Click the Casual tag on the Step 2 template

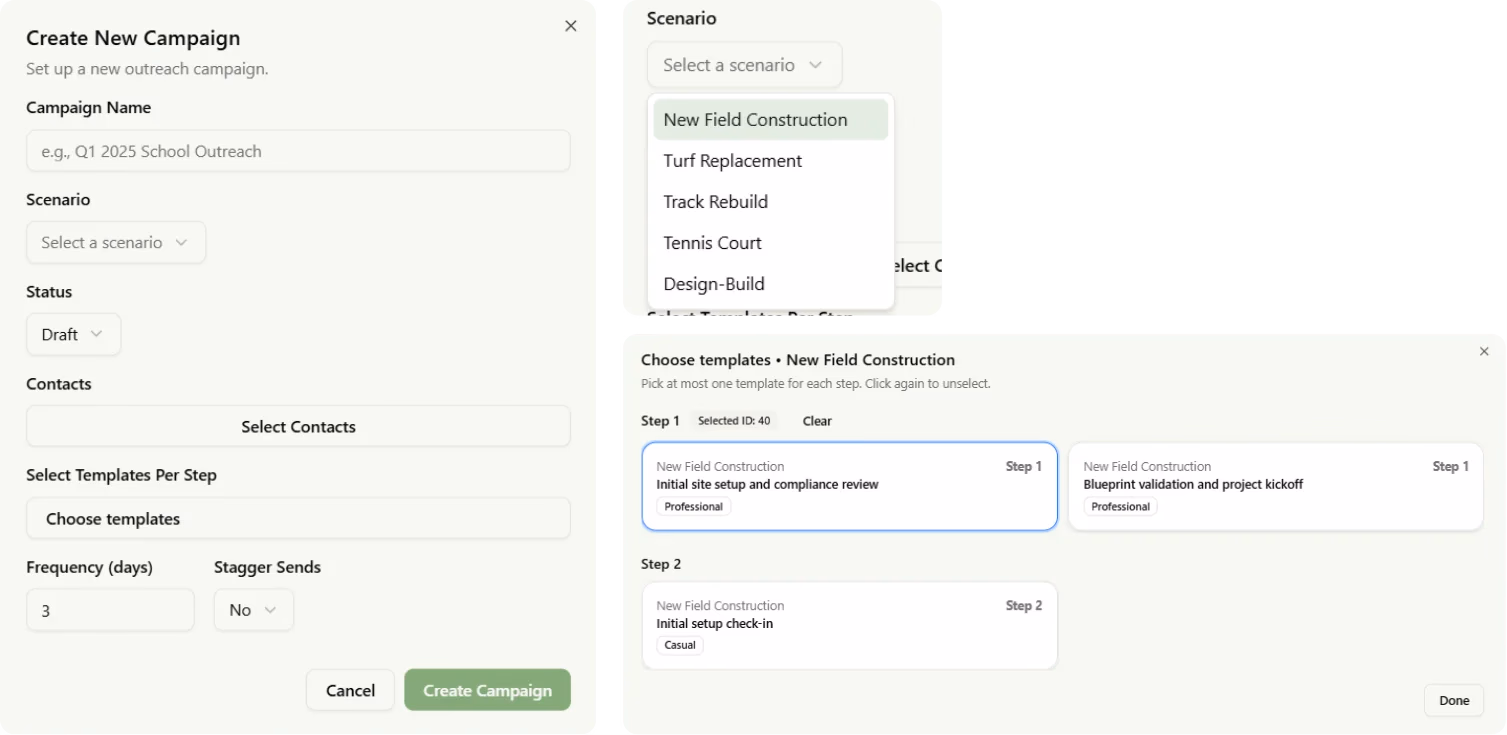pos(680,645)
